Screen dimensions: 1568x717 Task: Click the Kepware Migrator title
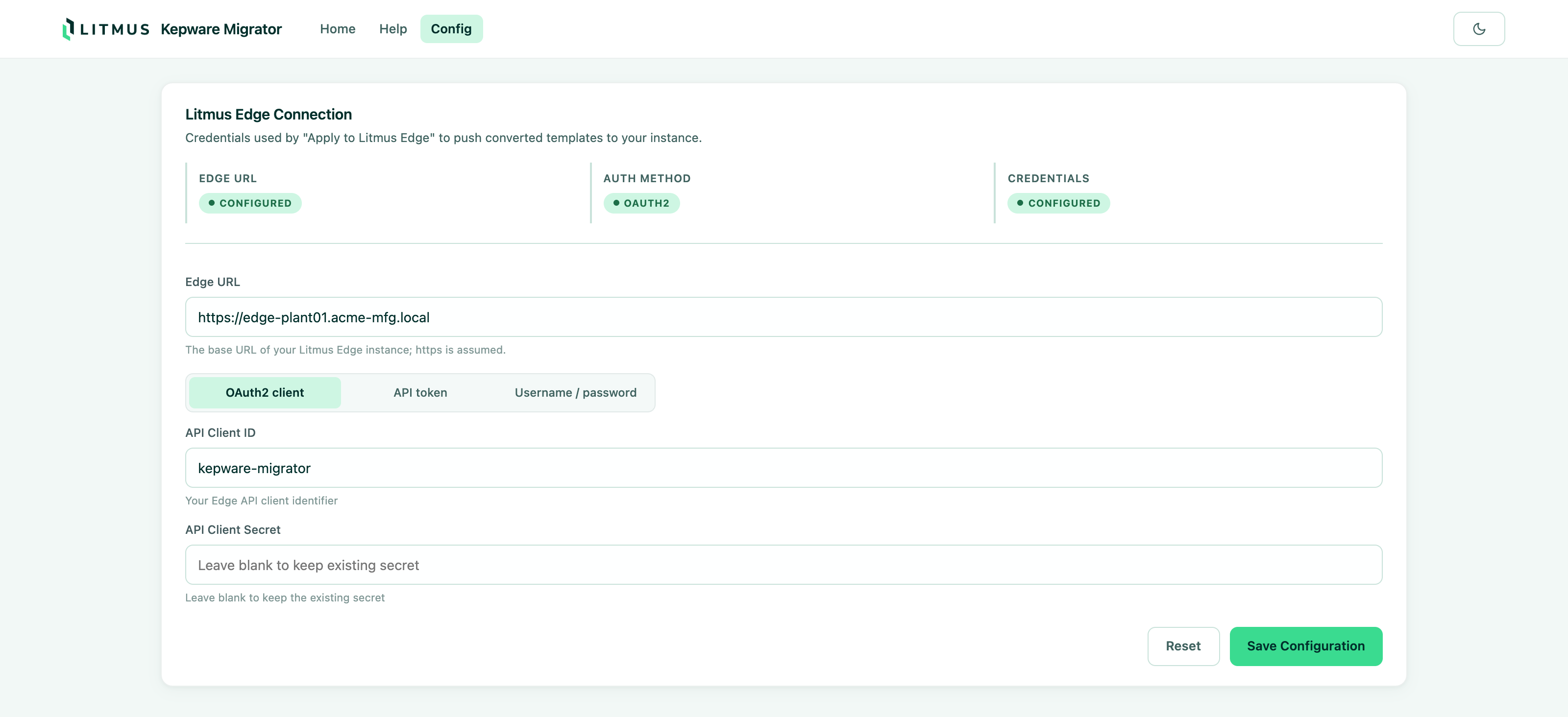pos(221,29)
